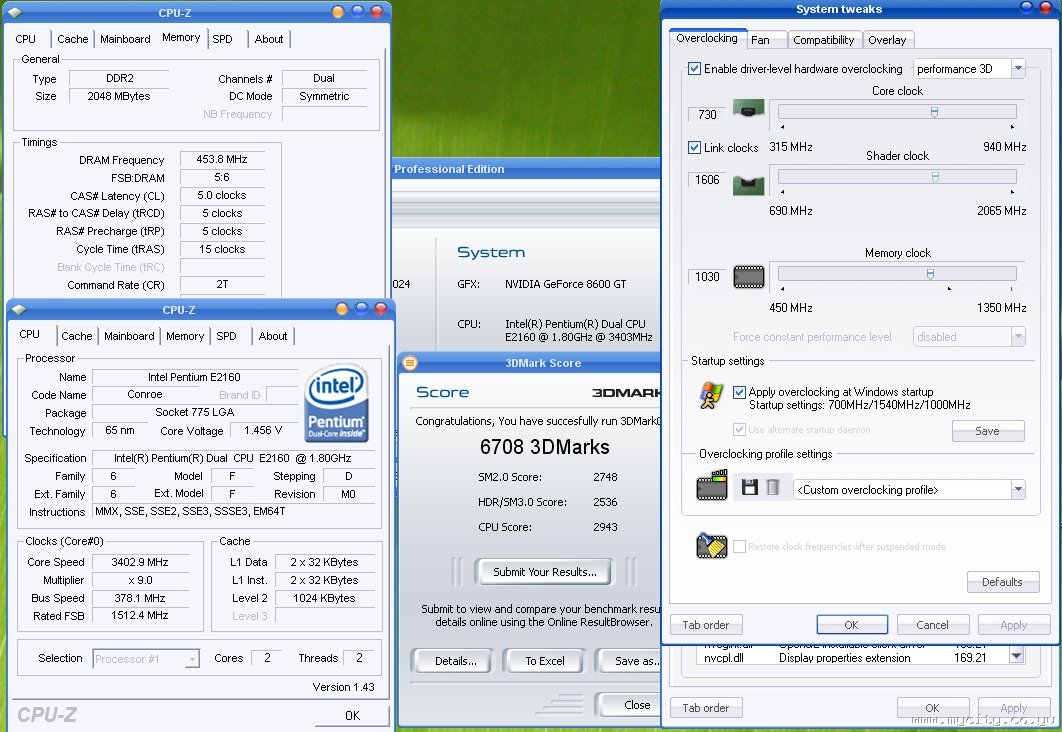This screenshot has height=732, width=1062.
Task: Click the Core clock slider handle
Action: (x=934, y=112)
